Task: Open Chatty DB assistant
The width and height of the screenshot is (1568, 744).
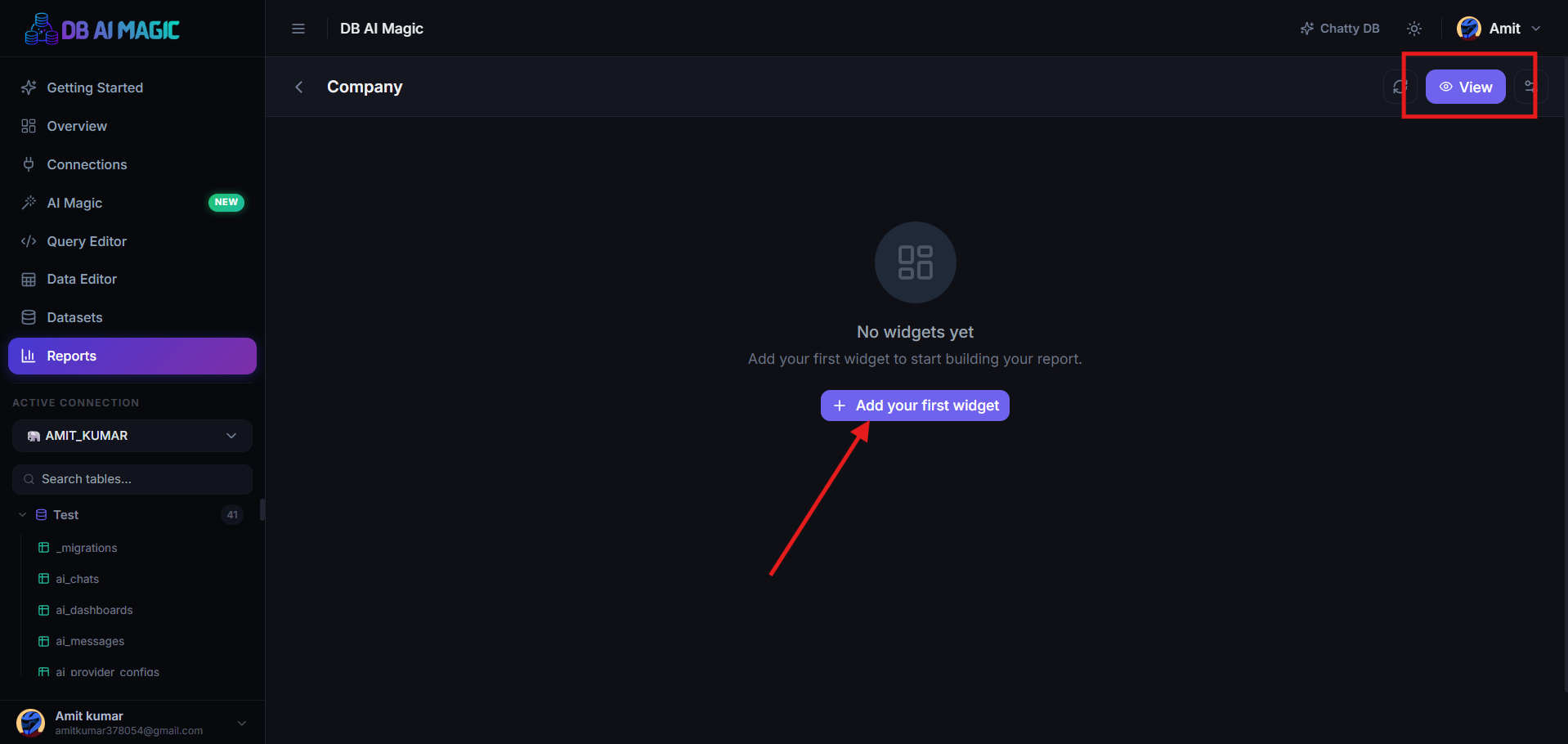Action: click(x=1340, y=29)
